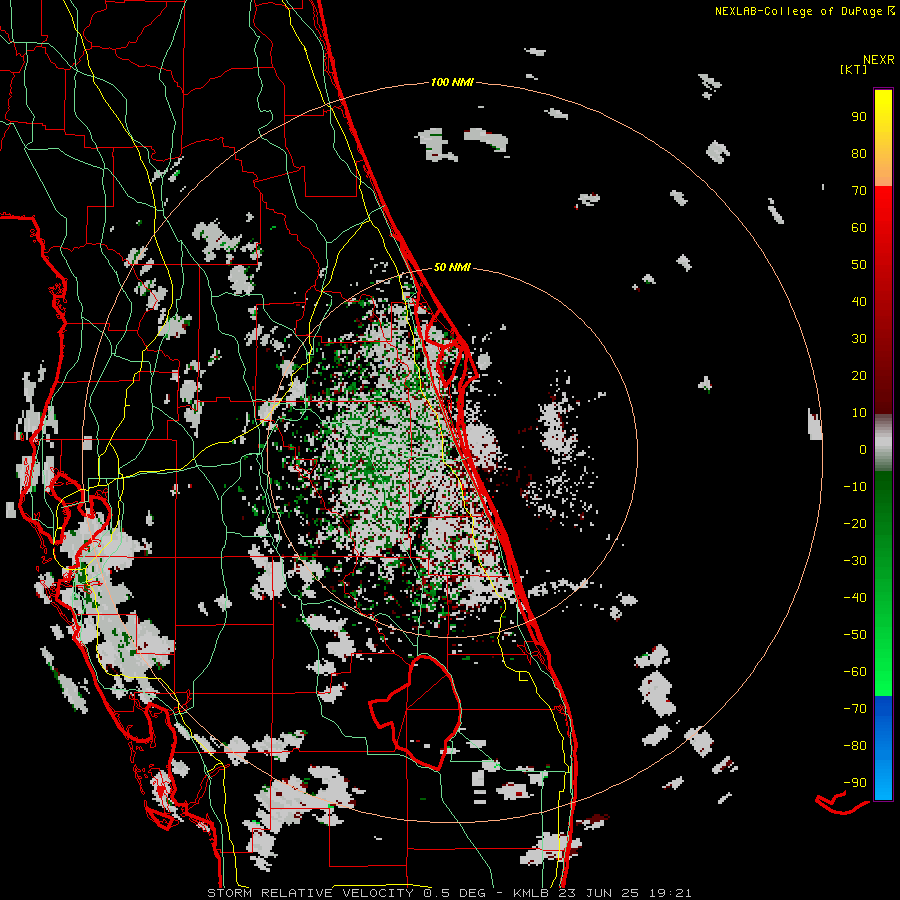Select the 100 NMI range ring label
900x900 pixels.
[452, 82]
